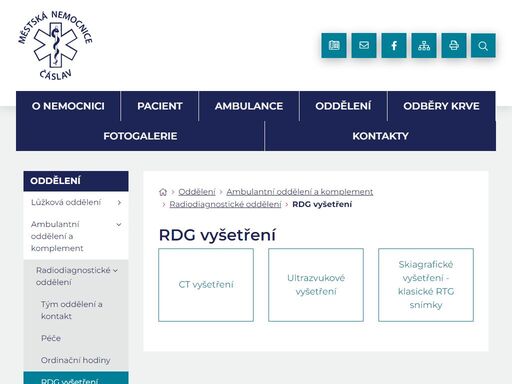
Task: Select RDG vyšetření sidebar item
Action: click(76, 379)
